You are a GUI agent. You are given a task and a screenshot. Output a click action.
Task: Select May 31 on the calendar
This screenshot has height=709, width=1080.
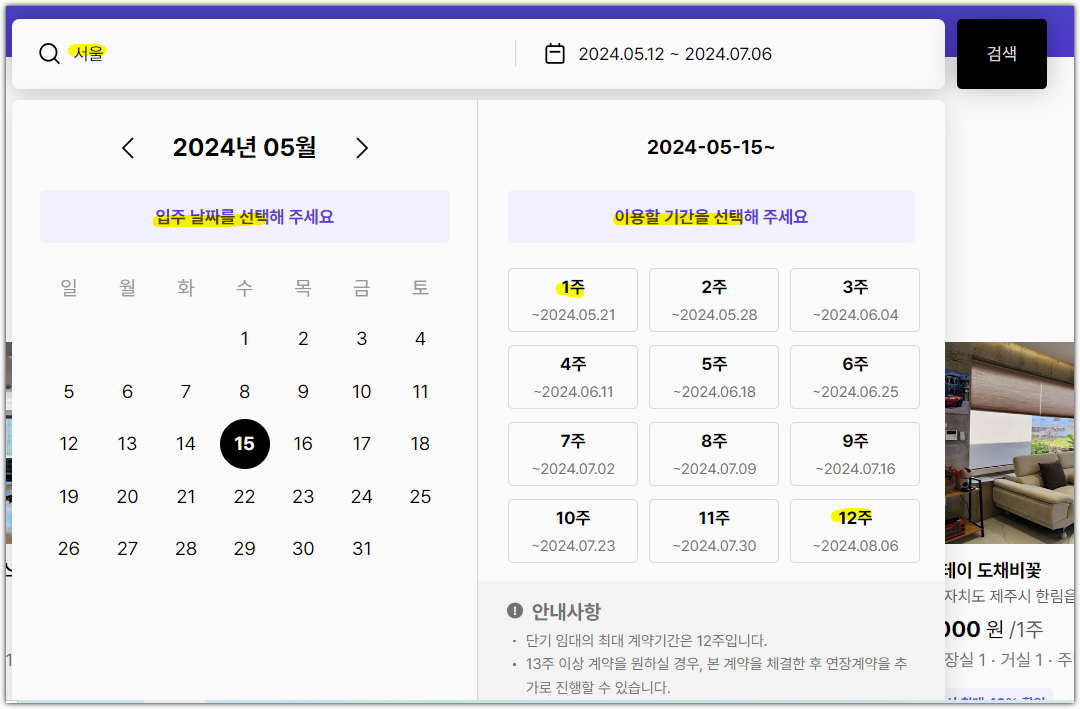click(x=362, y=548)
